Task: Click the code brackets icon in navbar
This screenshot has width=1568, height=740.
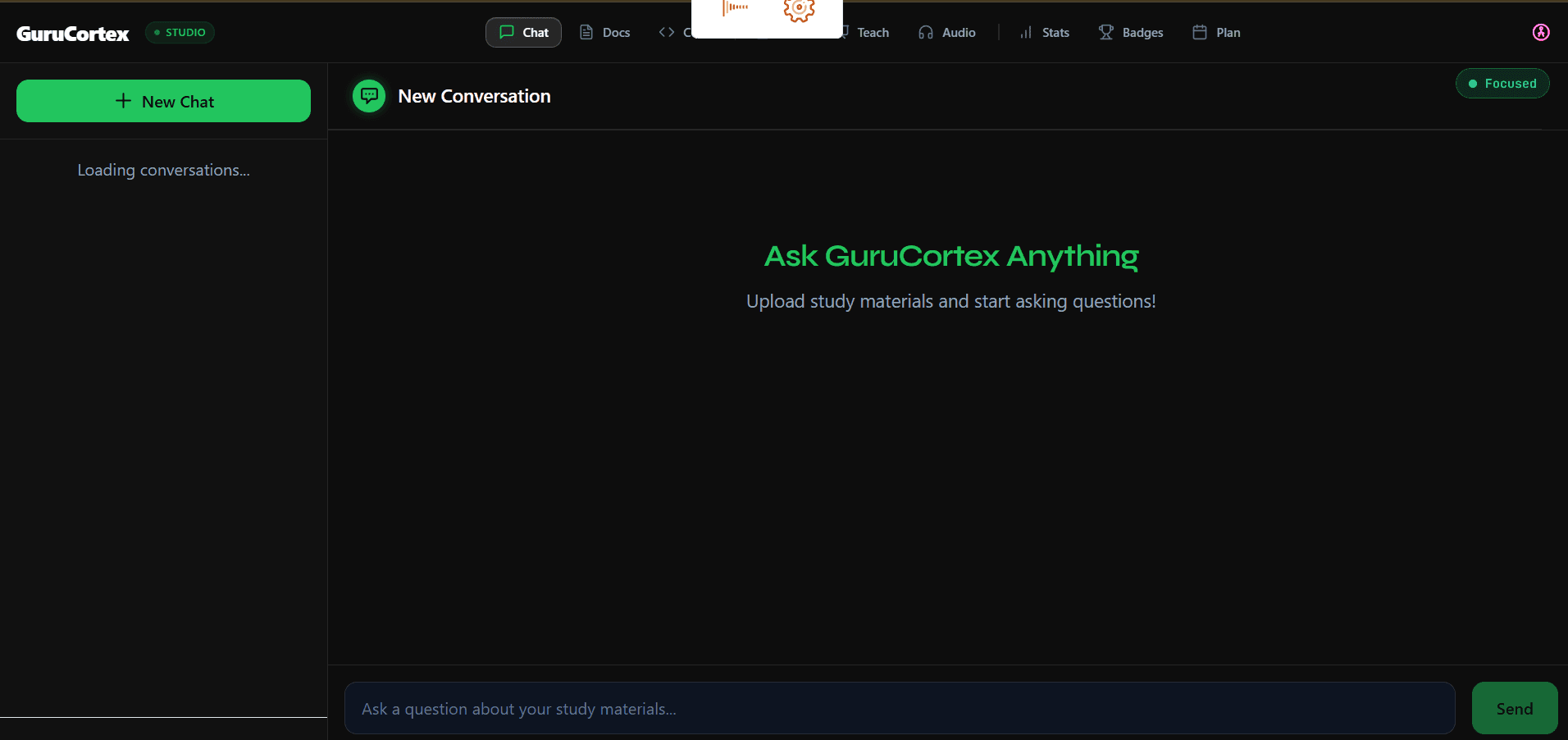Action: click(x=667, y=32)
